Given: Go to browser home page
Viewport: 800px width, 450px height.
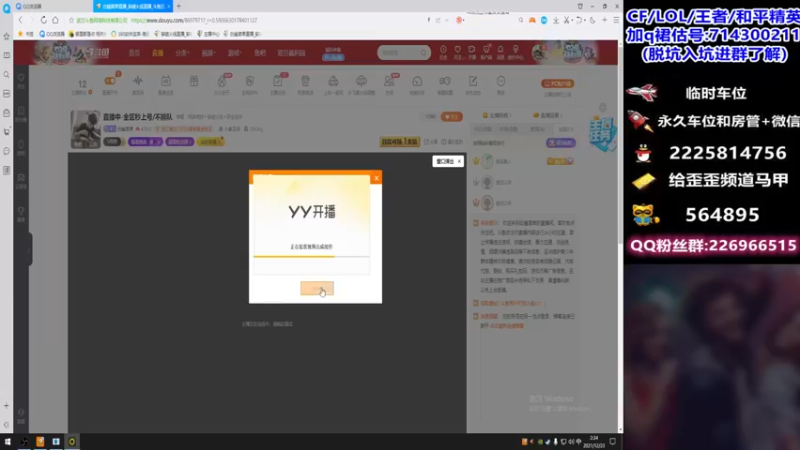Looking at the screenshot, I should [55, 20].
